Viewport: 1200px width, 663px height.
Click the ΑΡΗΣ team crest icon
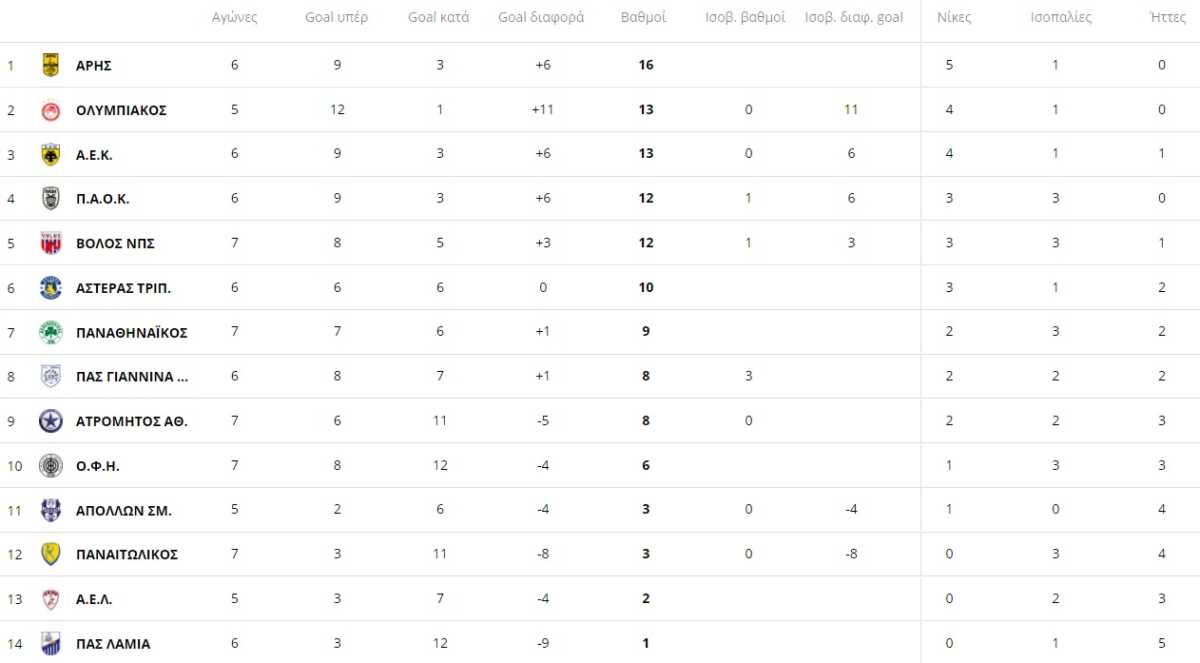[50, 65]
